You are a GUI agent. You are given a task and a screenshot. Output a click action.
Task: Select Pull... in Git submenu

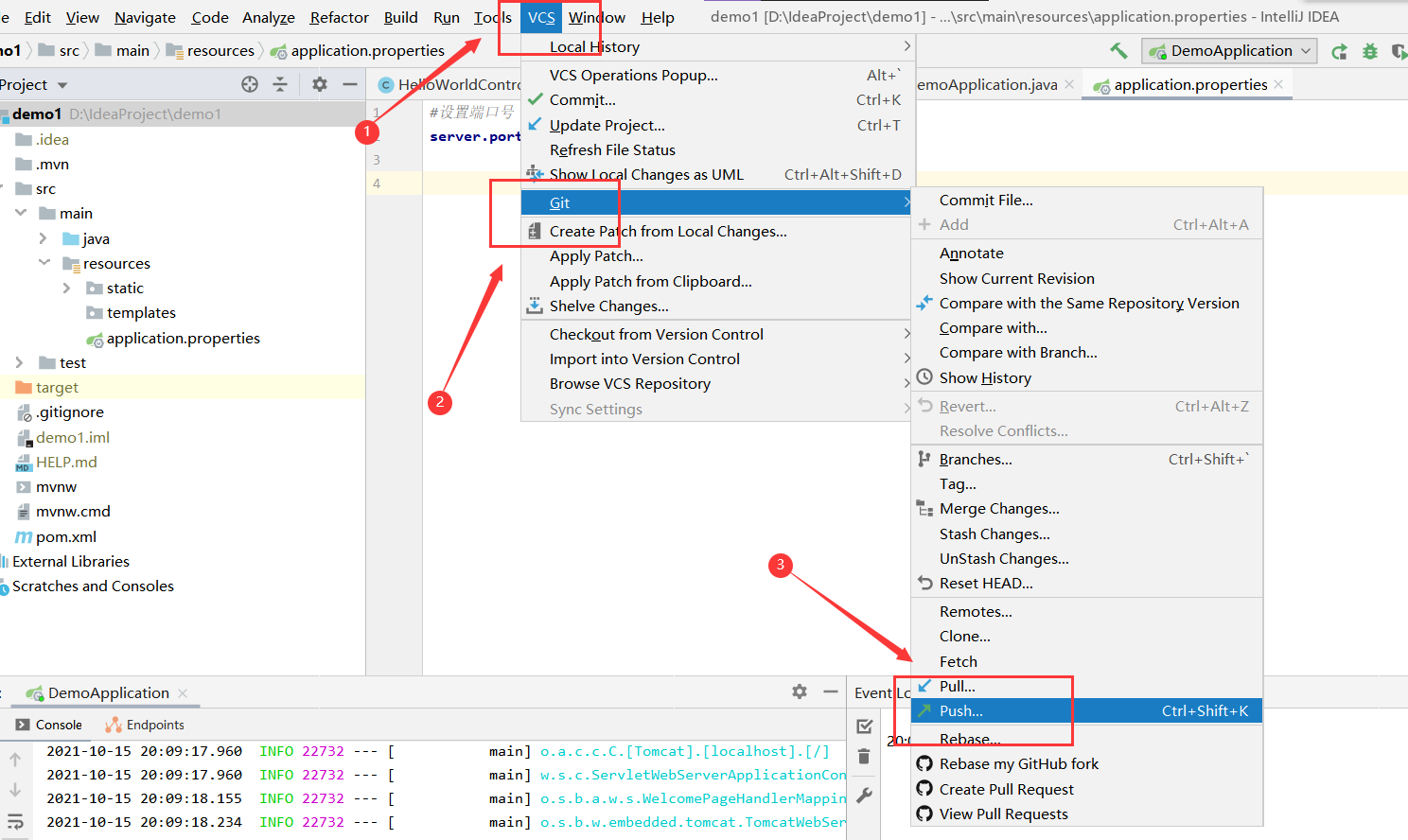click(x=1086, y=686)
